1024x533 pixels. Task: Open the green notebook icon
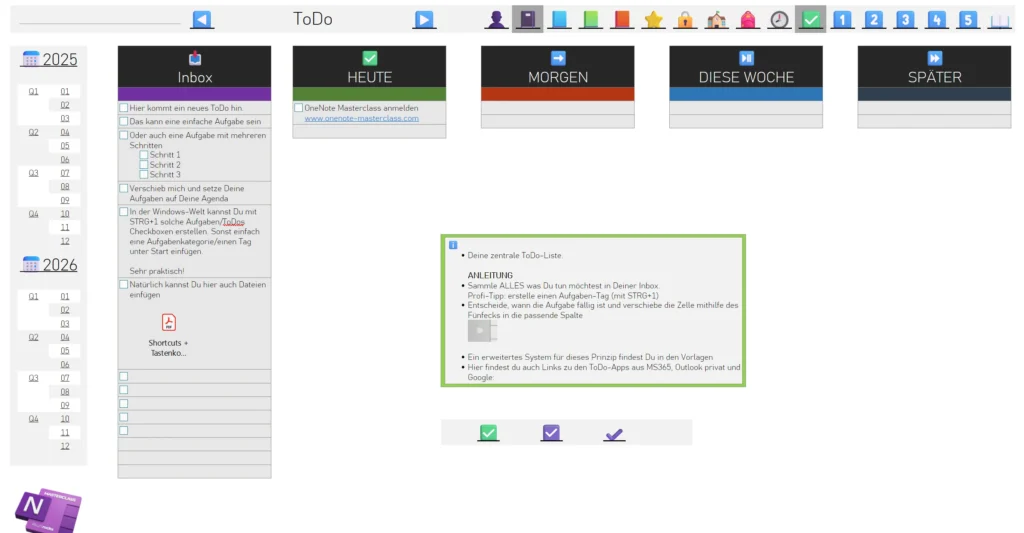pos(590,20)
